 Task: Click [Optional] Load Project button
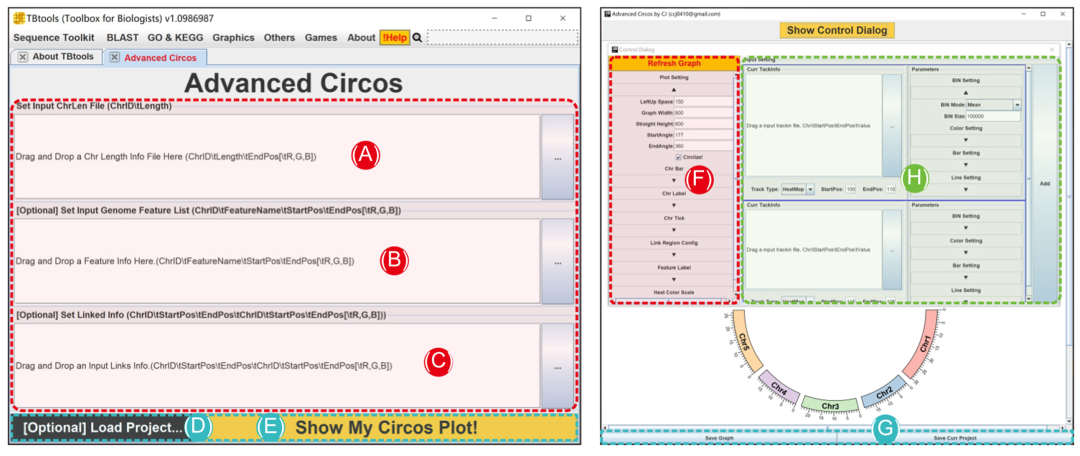pos(103,427)
